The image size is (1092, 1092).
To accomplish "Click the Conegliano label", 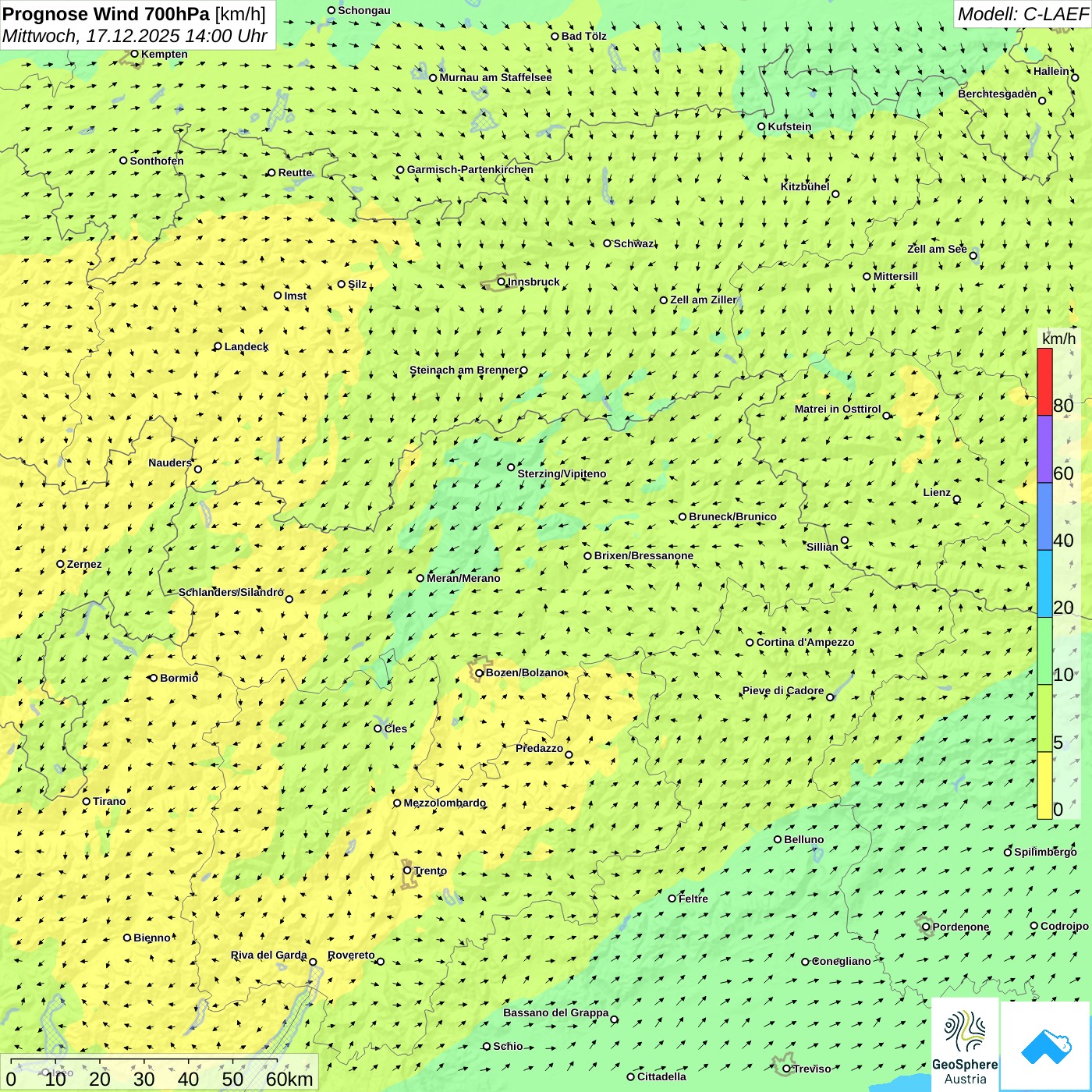I will (841, 961).
